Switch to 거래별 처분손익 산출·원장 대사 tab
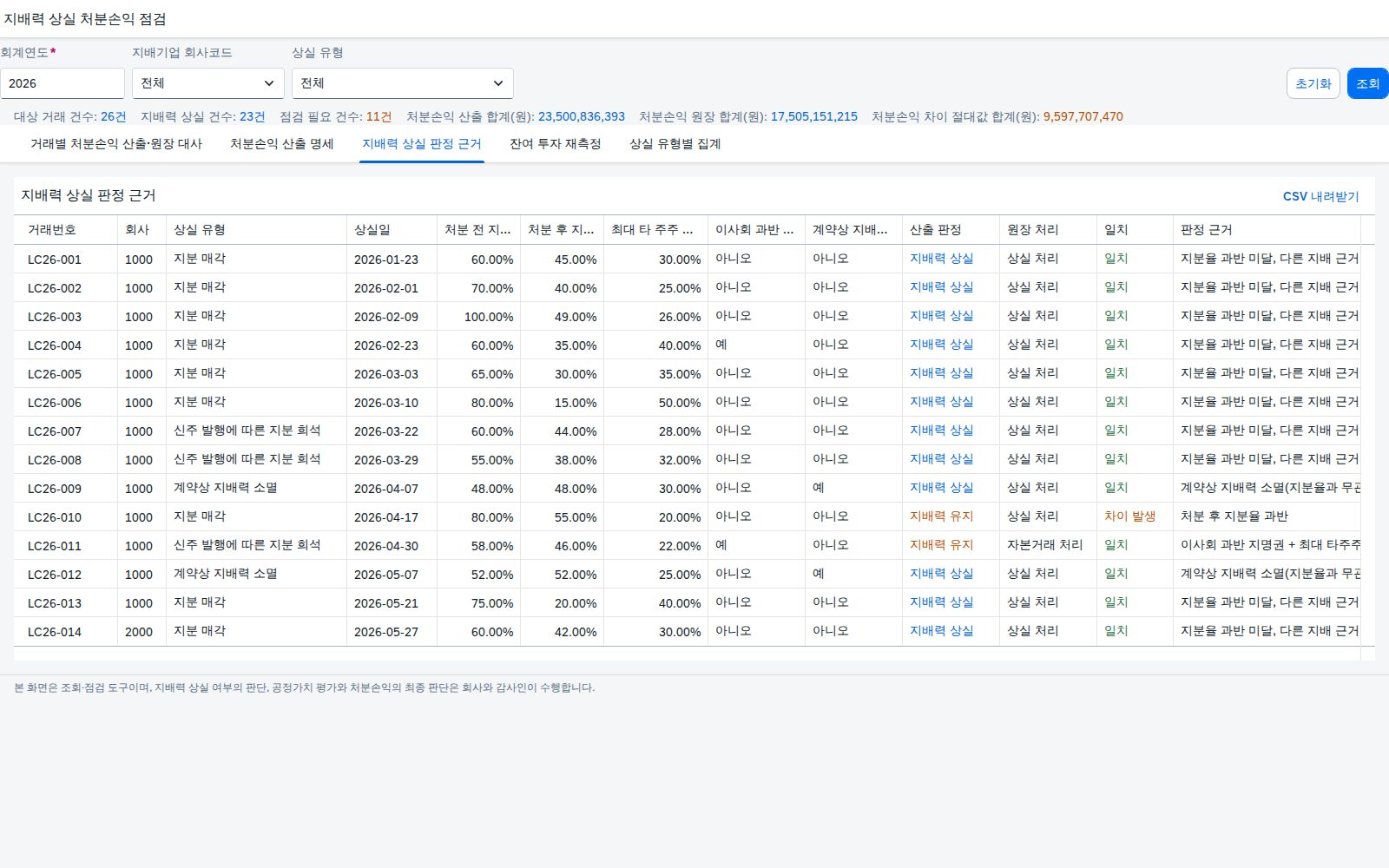 coord(116,144)
